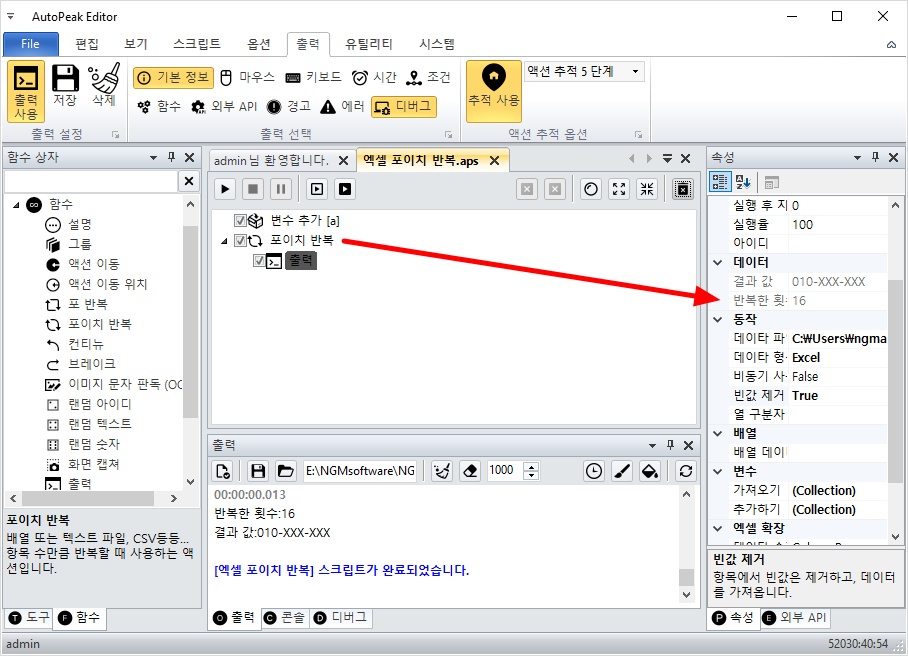
Task: Select 화면 캡쳐 in function box
Action: (x=94, y=464)
